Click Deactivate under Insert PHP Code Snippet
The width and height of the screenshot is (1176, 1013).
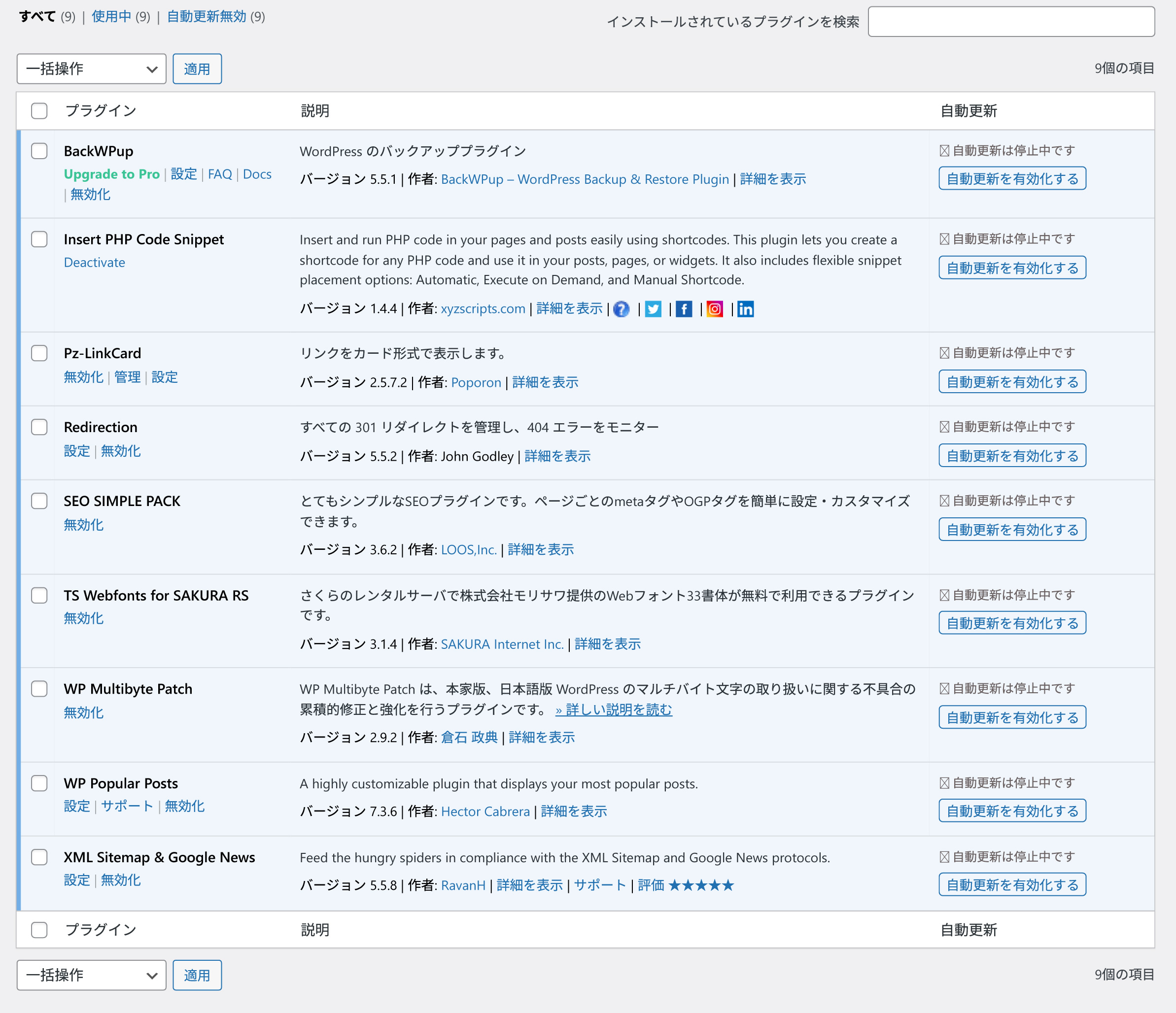tap(94, 263)
